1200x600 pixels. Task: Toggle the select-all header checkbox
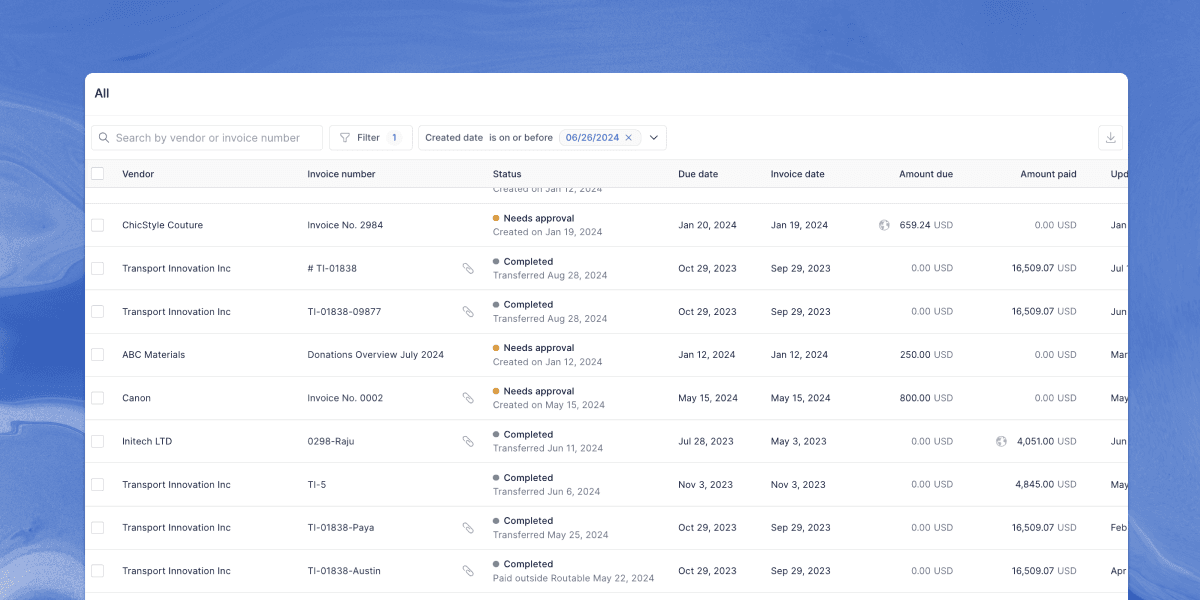97,174
